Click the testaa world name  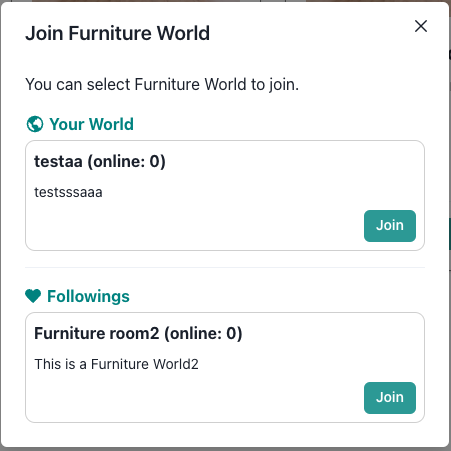click(58, 162)
